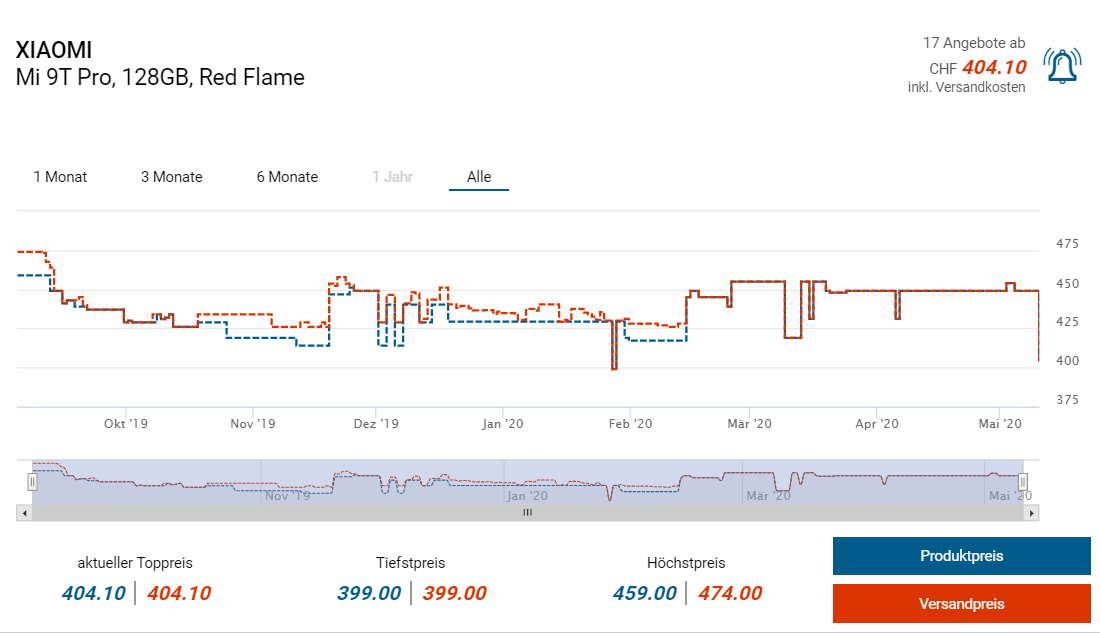Click the left navigator range handle
This screenshot has width=1100, height=633.
tap(32, 482)
